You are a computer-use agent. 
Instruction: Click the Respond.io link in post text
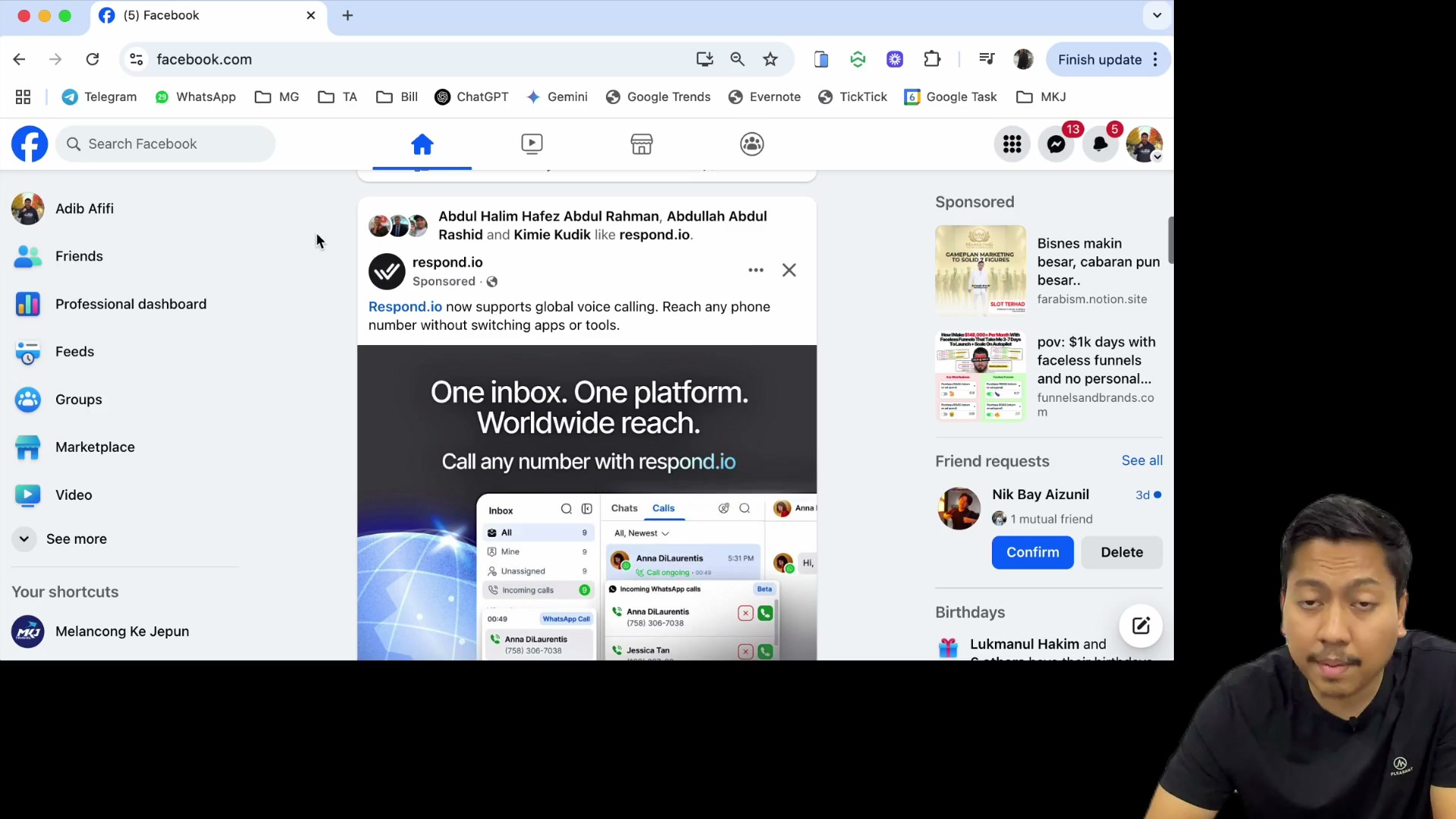pyautogui.click(x=405, y=306)
